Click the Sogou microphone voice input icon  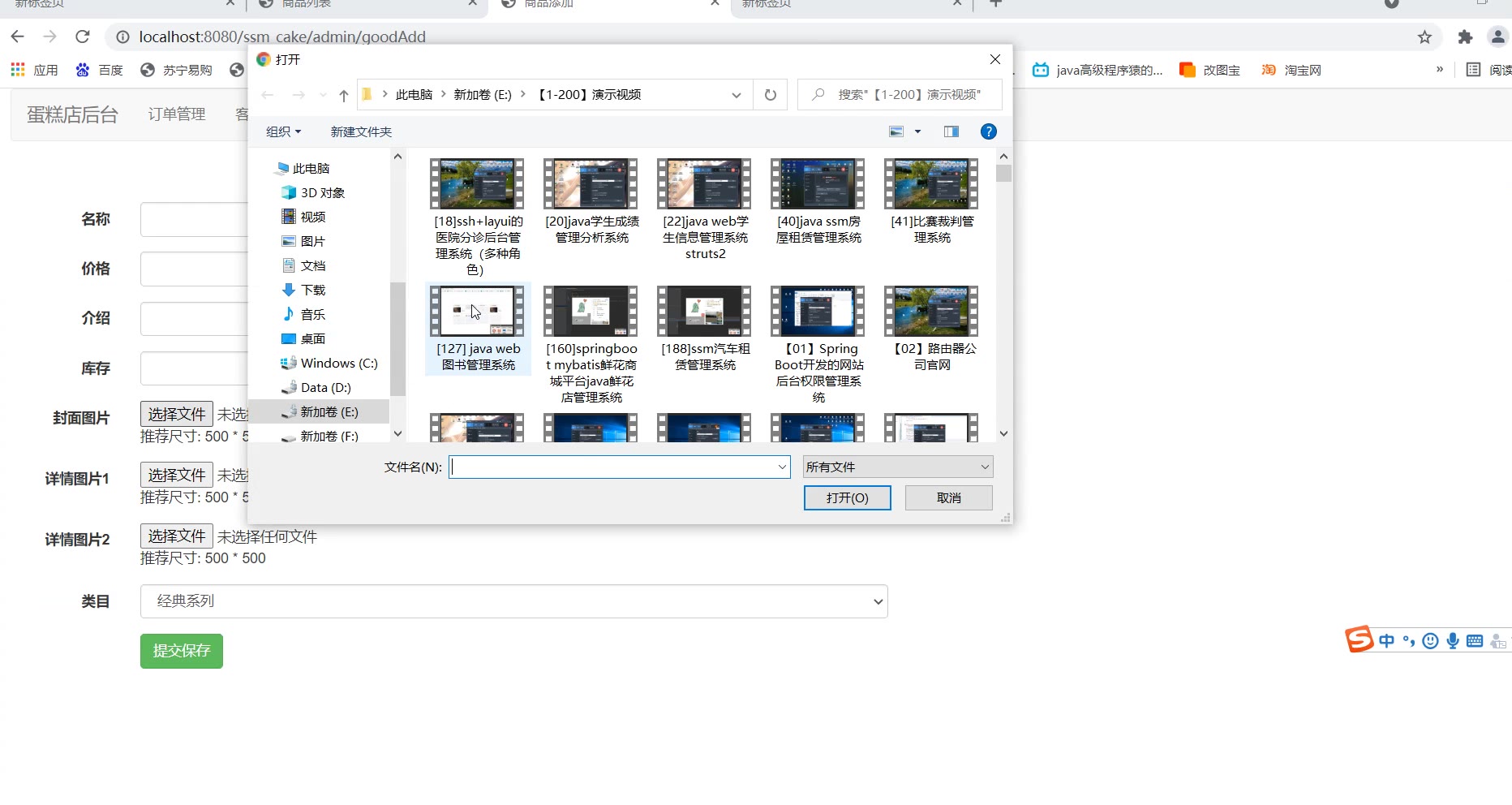point(1452,641)
